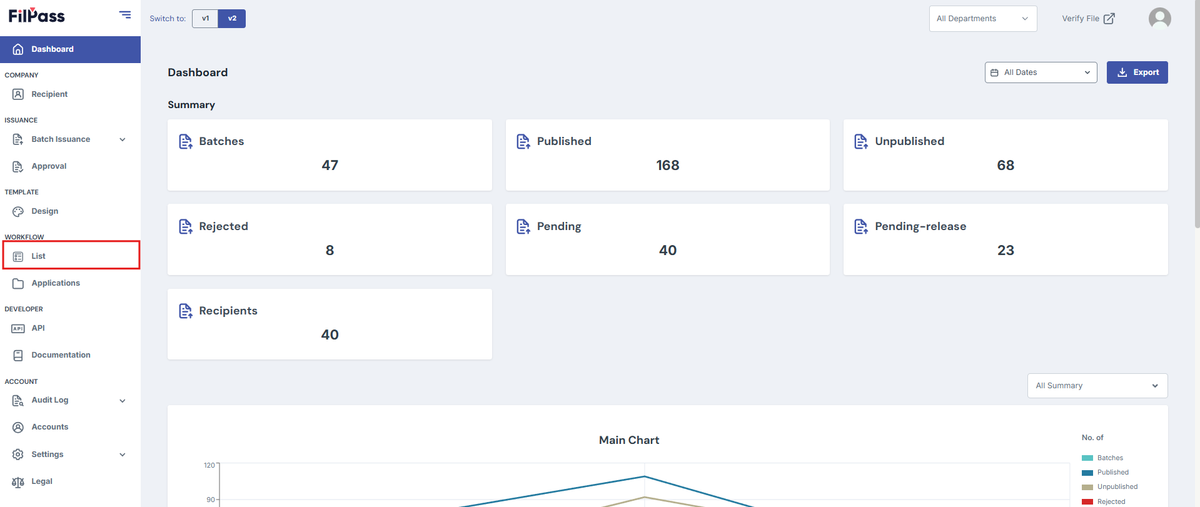Image resolution: width=1200 pixels, height=507 pixels.
Task: Click the Workflow List icon
Action: 18,257
